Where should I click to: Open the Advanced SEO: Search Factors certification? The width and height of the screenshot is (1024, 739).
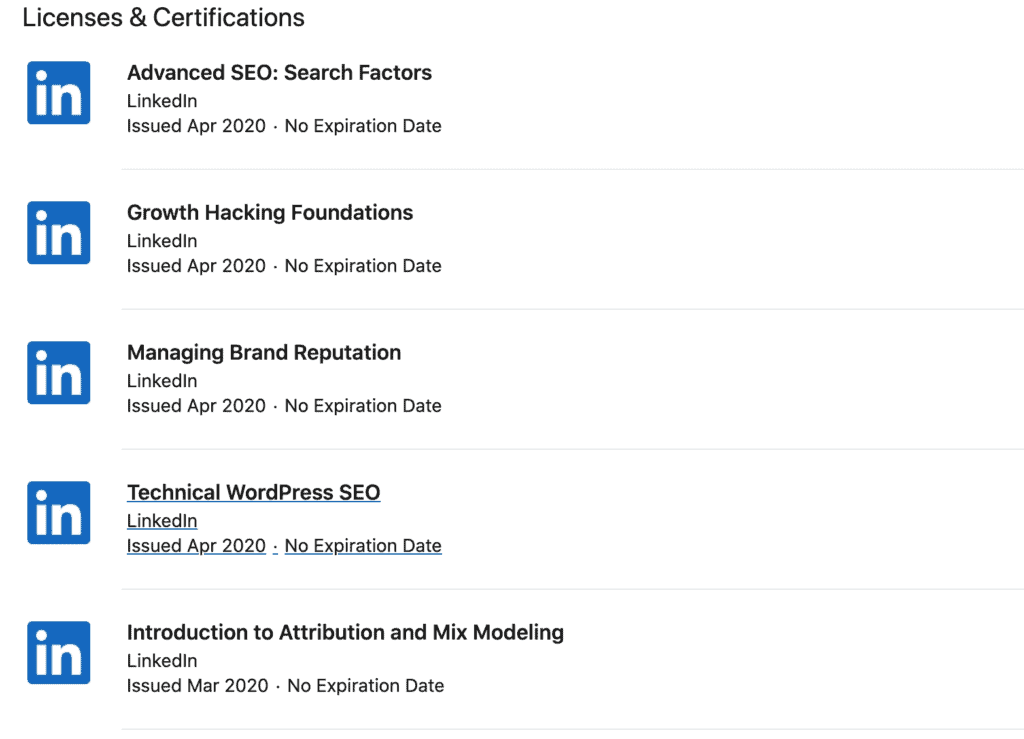(x=278, y=72)
